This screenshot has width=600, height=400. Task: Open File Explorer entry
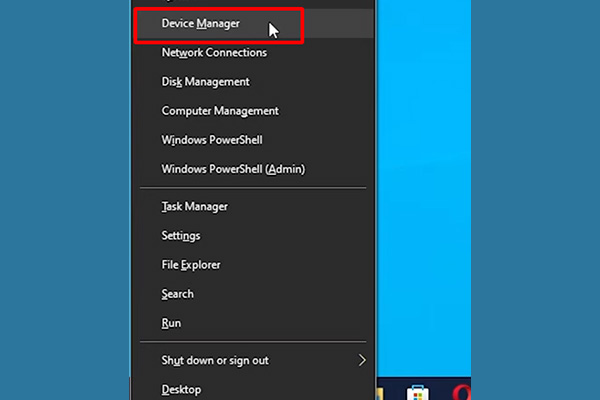click(x=253, y=265)
